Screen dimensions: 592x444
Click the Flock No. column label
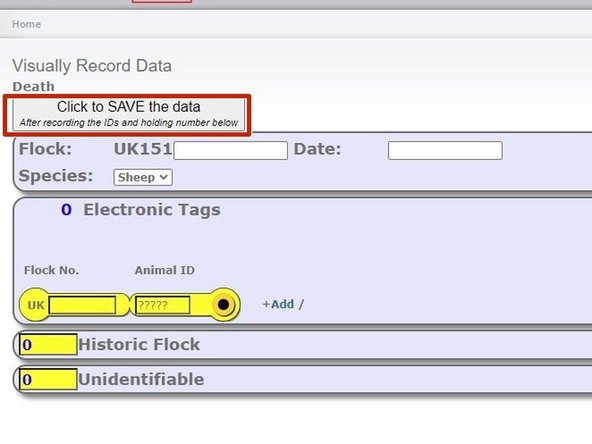[51, 270]
